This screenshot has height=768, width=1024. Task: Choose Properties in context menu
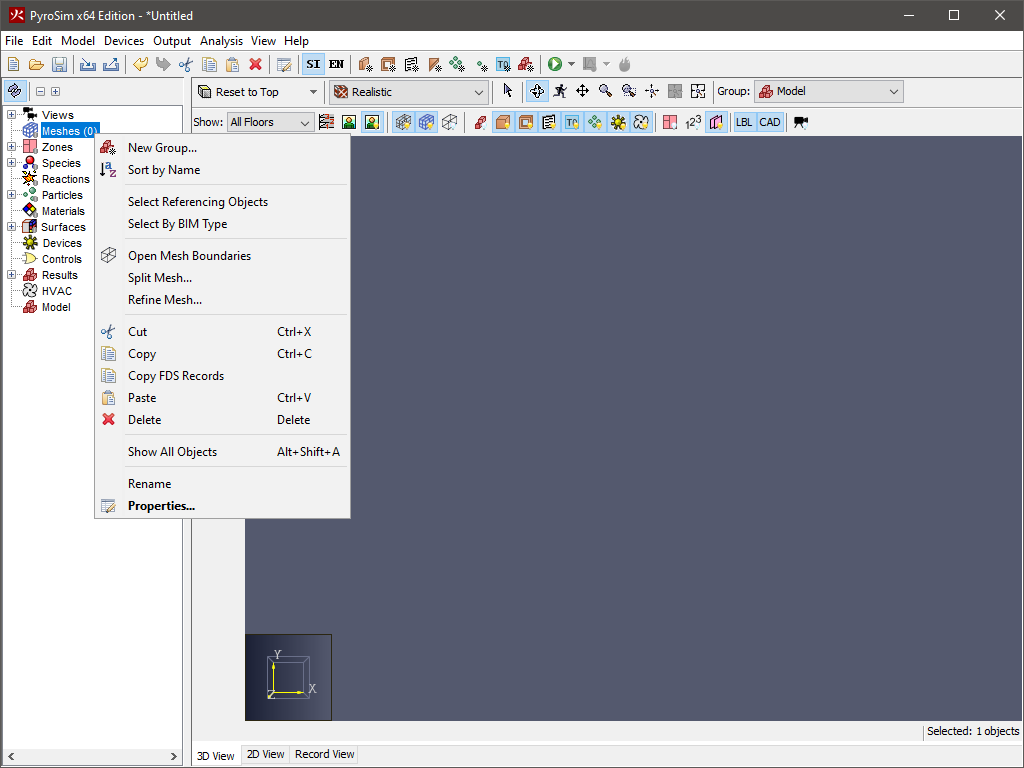pos(223,506)
